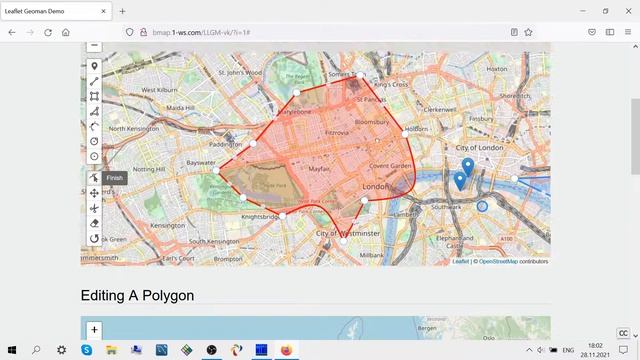This screenshot has width=640, height=360.
Task: Go back in browser history
Action: pyautogui.click(x=12, y=32)
